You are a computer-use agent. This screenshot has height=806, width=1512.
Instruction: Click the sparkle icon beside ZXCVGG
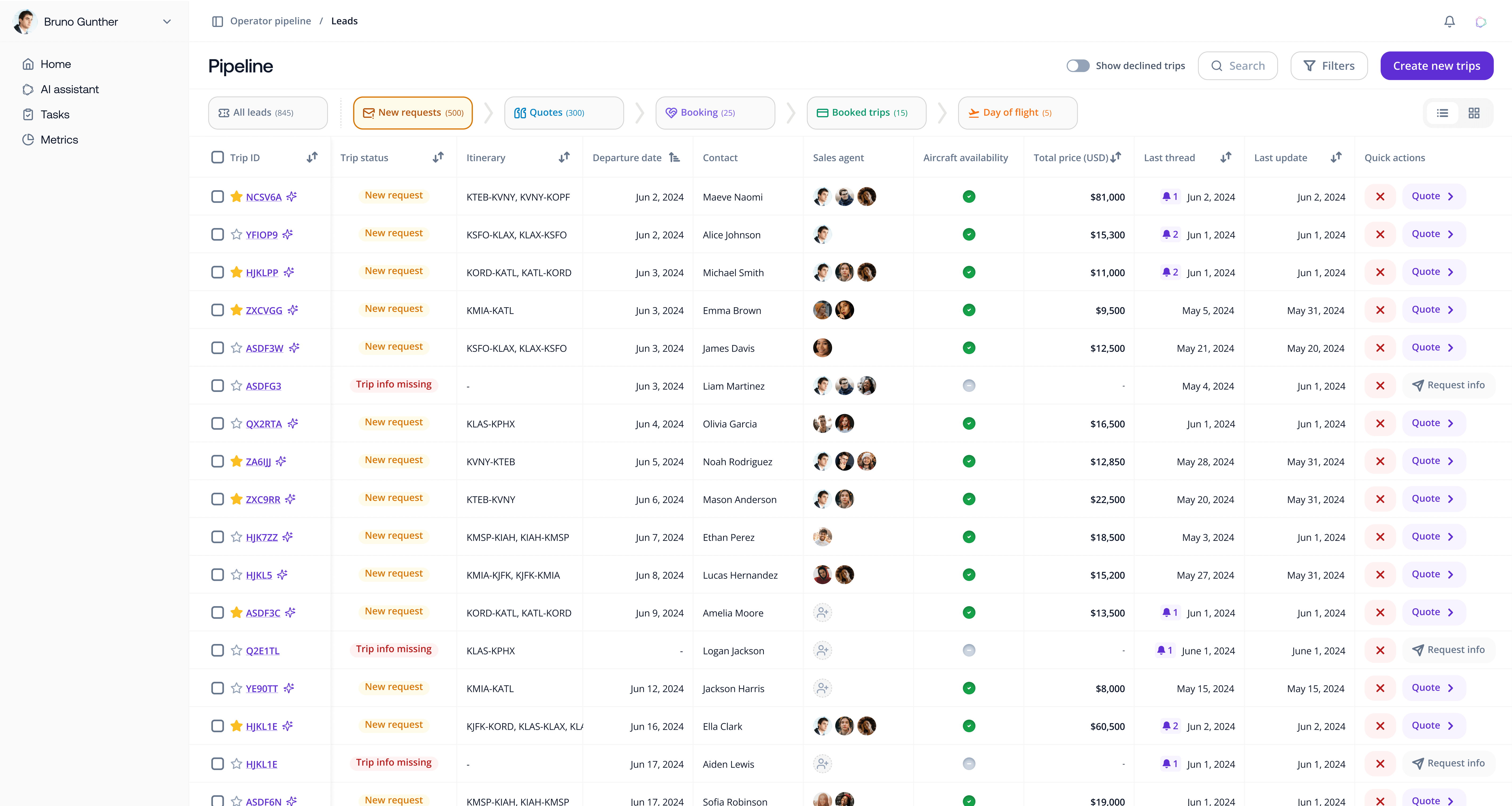coord(293,310)
